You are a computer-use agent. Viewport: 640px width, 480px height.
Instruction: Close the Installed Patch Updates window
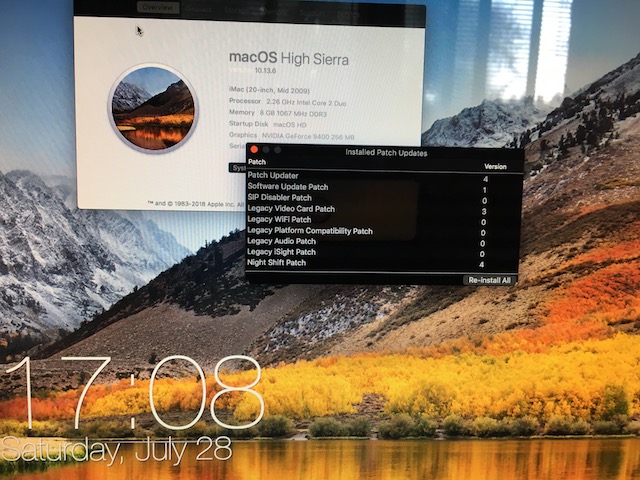pyautogui.click(x=254, y=150)
